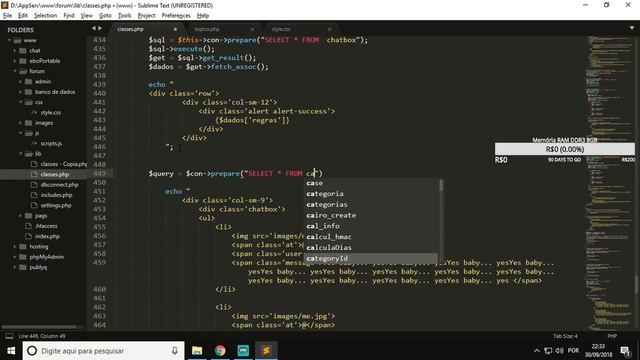Image resolution: width=640 pixels, height=360 pixels.
Task: Expand the phpMyAdmin folder
Action: point(15,257)
